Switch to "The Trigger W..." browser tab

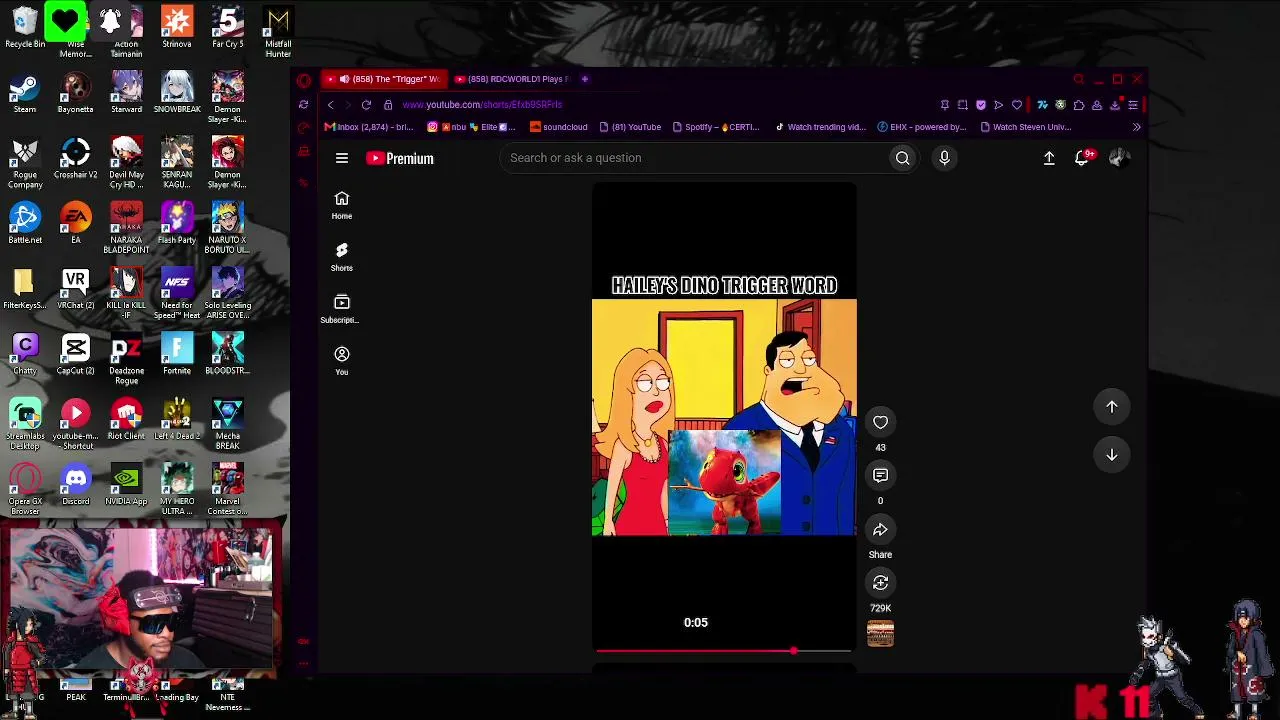tap(385, 79)
